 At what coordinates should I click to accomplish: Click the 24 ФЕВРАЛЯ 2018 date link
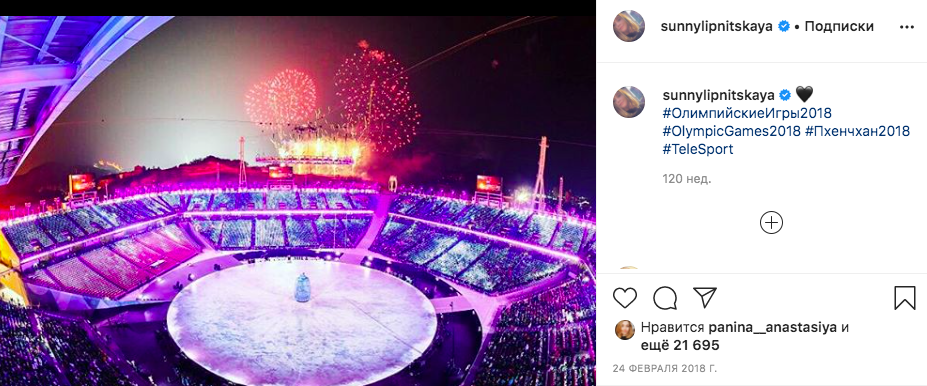(x=665, y=368)
